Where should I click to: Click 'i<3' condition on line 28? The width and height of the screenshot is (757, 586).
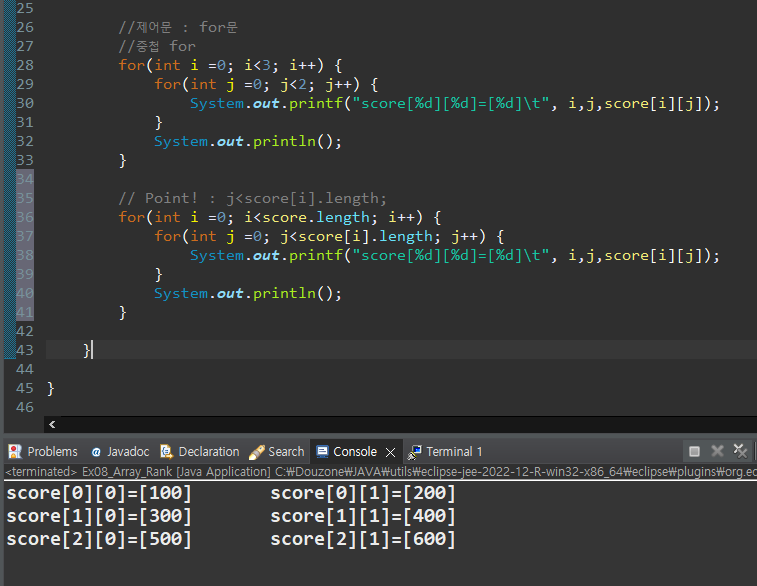[x=258, y=65]
